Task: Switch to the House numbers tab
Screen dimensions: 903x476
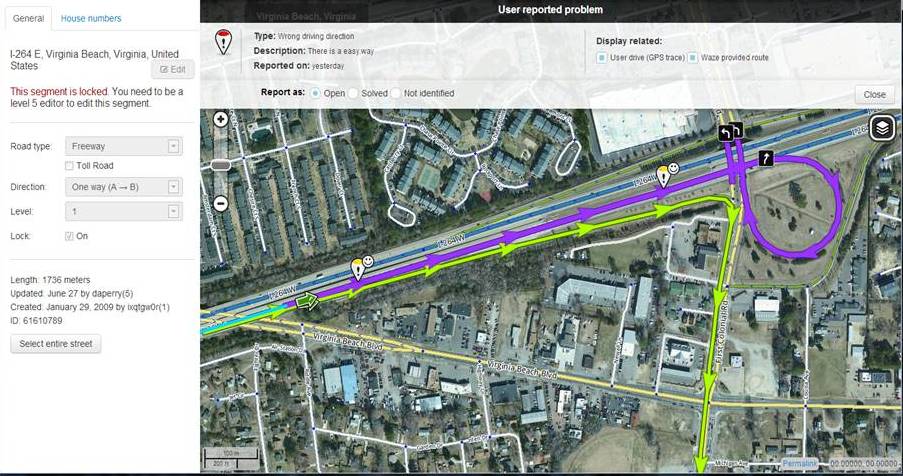Action: tap(91, 18)
